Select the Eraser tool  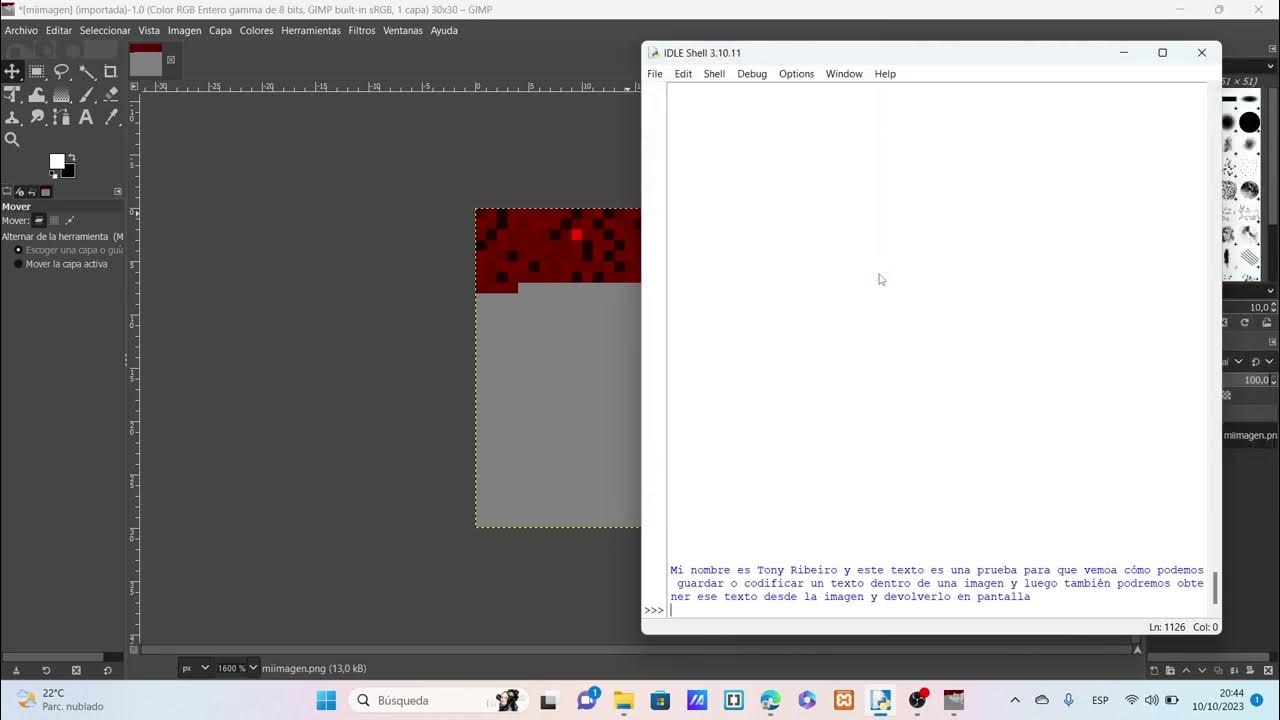(110, 95)
